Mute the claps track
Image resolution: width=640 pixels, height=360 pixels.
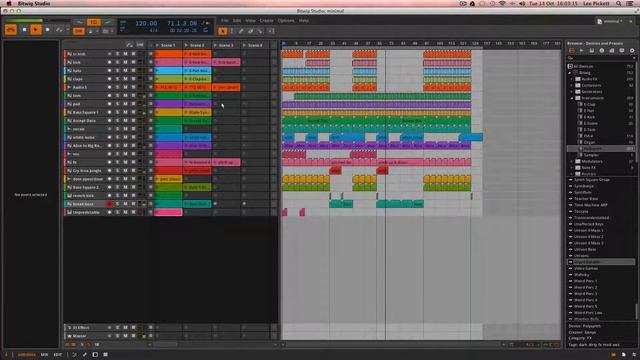point(125,79)
